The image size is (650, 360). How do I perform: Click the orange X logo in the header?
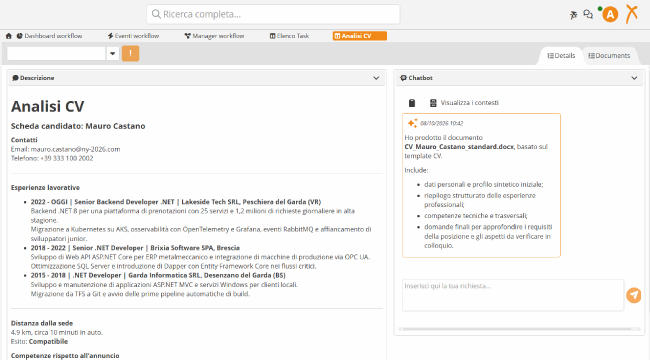(632, 14)
